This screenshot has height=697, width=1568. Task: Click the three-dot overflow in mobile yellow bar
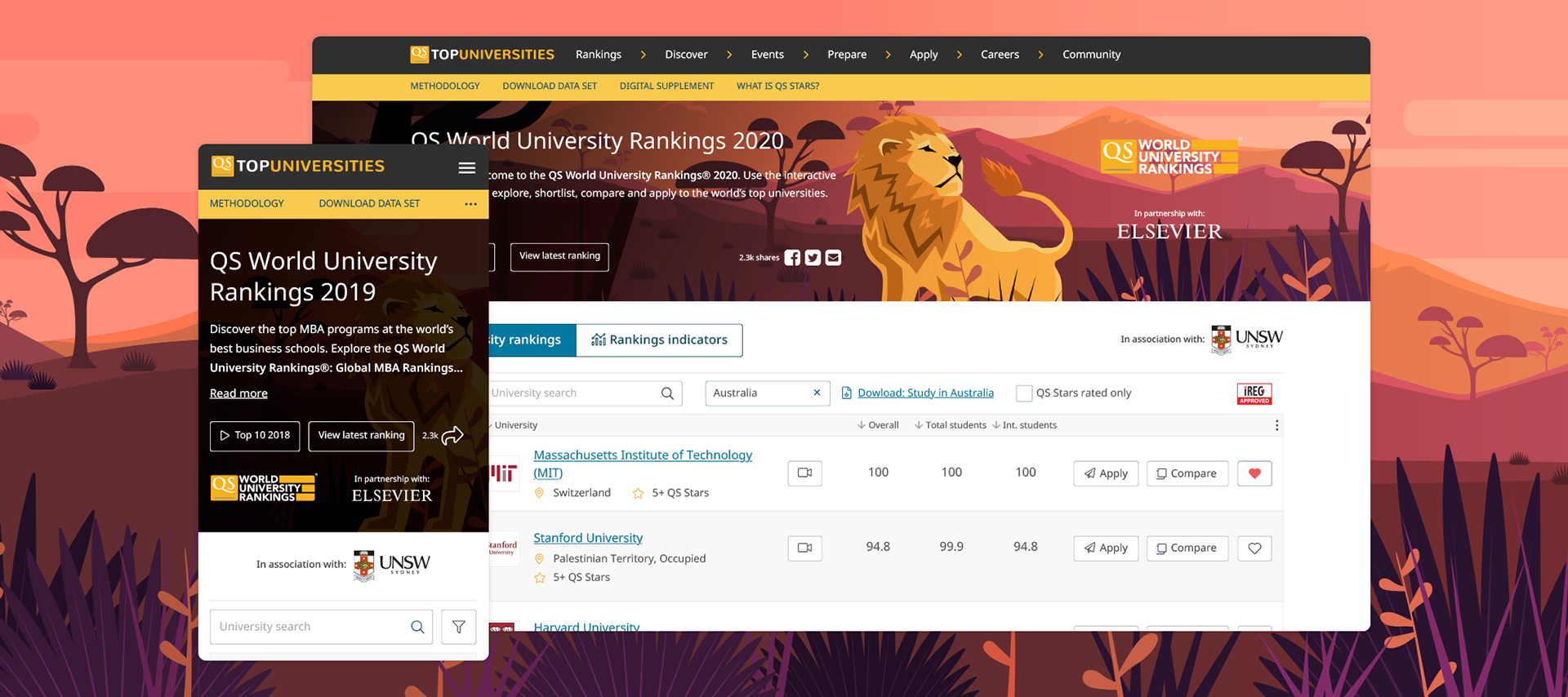pos(470,204)
